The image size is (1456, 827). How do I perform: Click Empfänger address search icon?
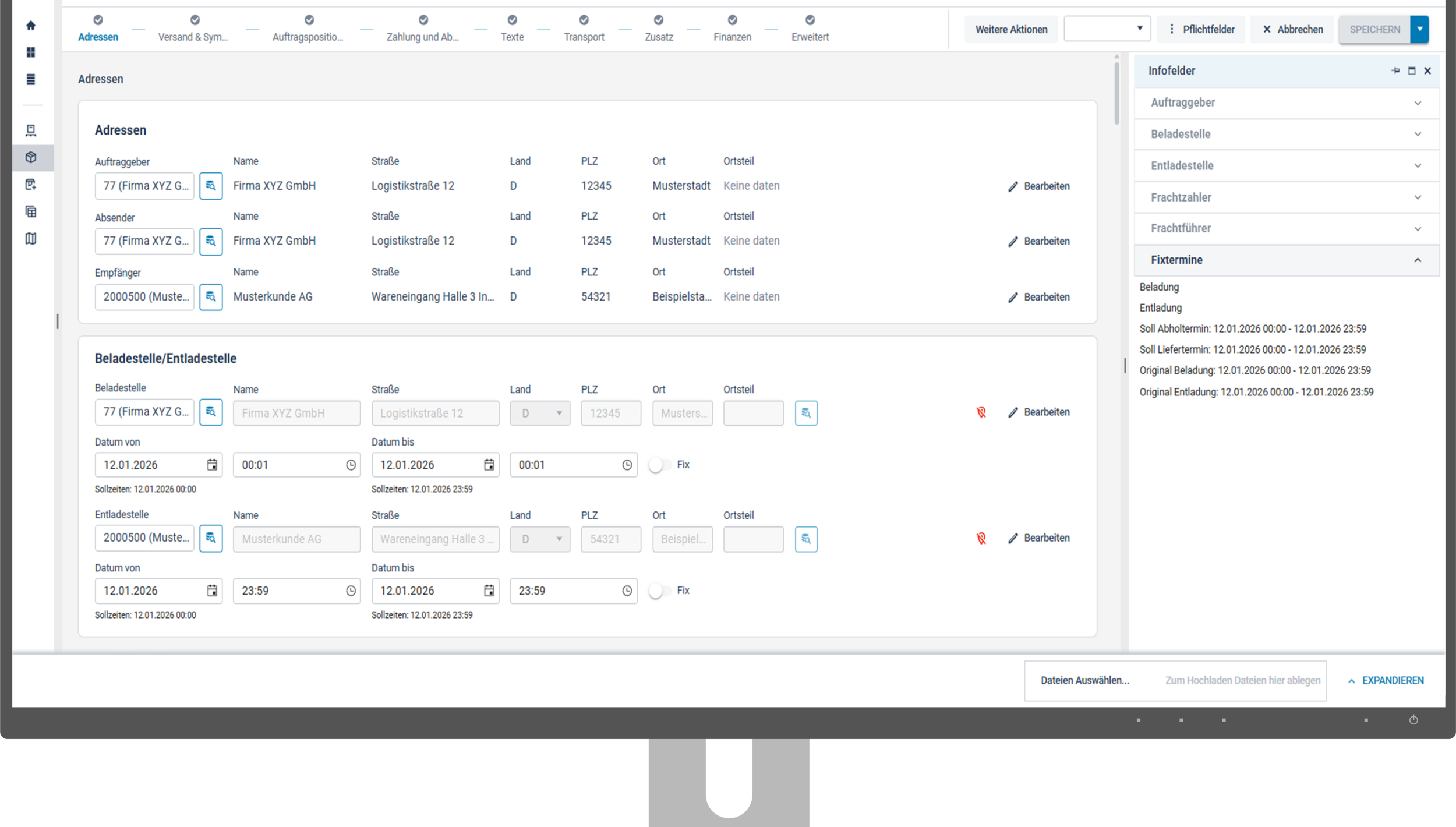[211, 297]
